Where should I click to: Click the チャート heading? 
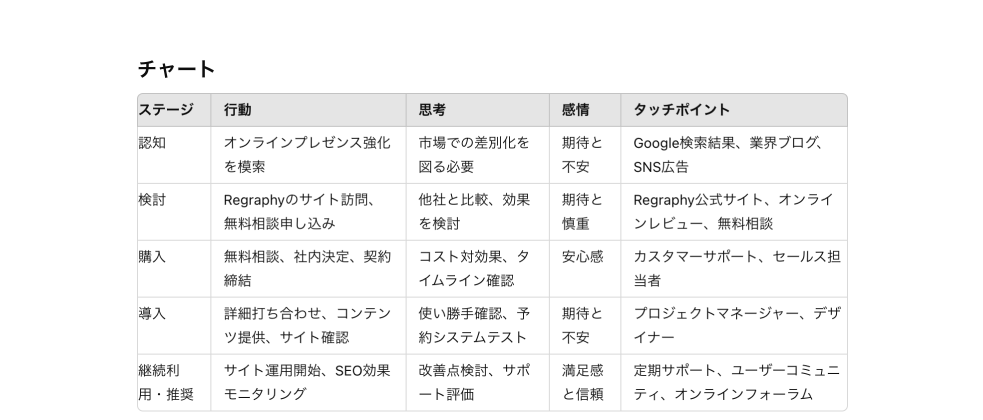pyautogui.click(x=176, y=68)
